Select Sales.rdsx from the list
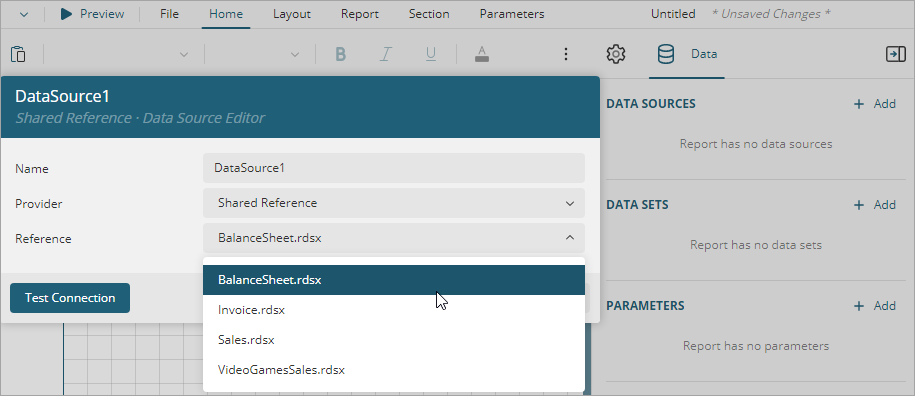Image resolution: width=915 pixels, height=396 pixels. 394,339
